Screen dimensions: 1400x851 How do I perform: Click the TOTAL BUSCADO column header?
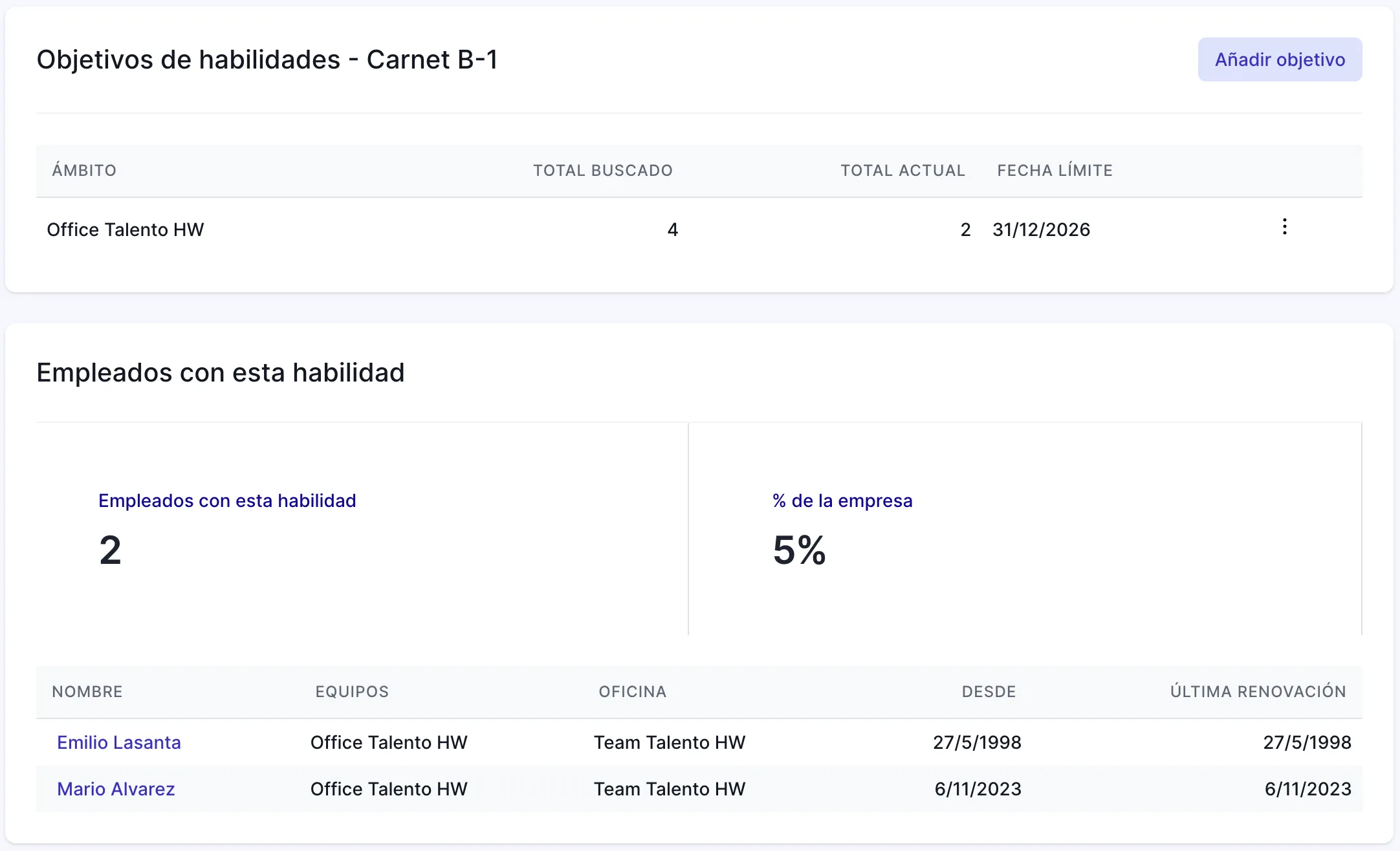(602, 171)
